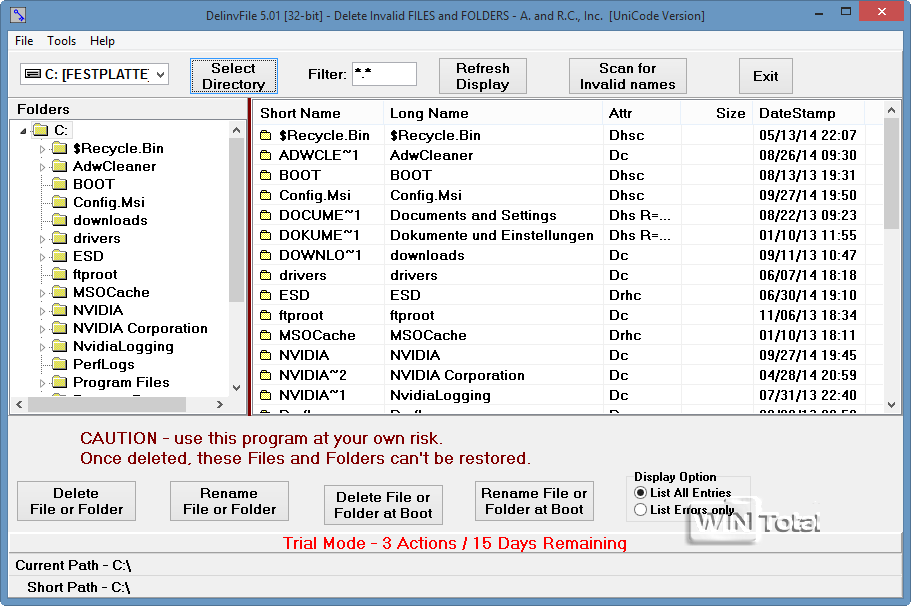Click folder icon of NVIDIA~1 list row
This screenshot has width=911, height=606.
(266, 395)
